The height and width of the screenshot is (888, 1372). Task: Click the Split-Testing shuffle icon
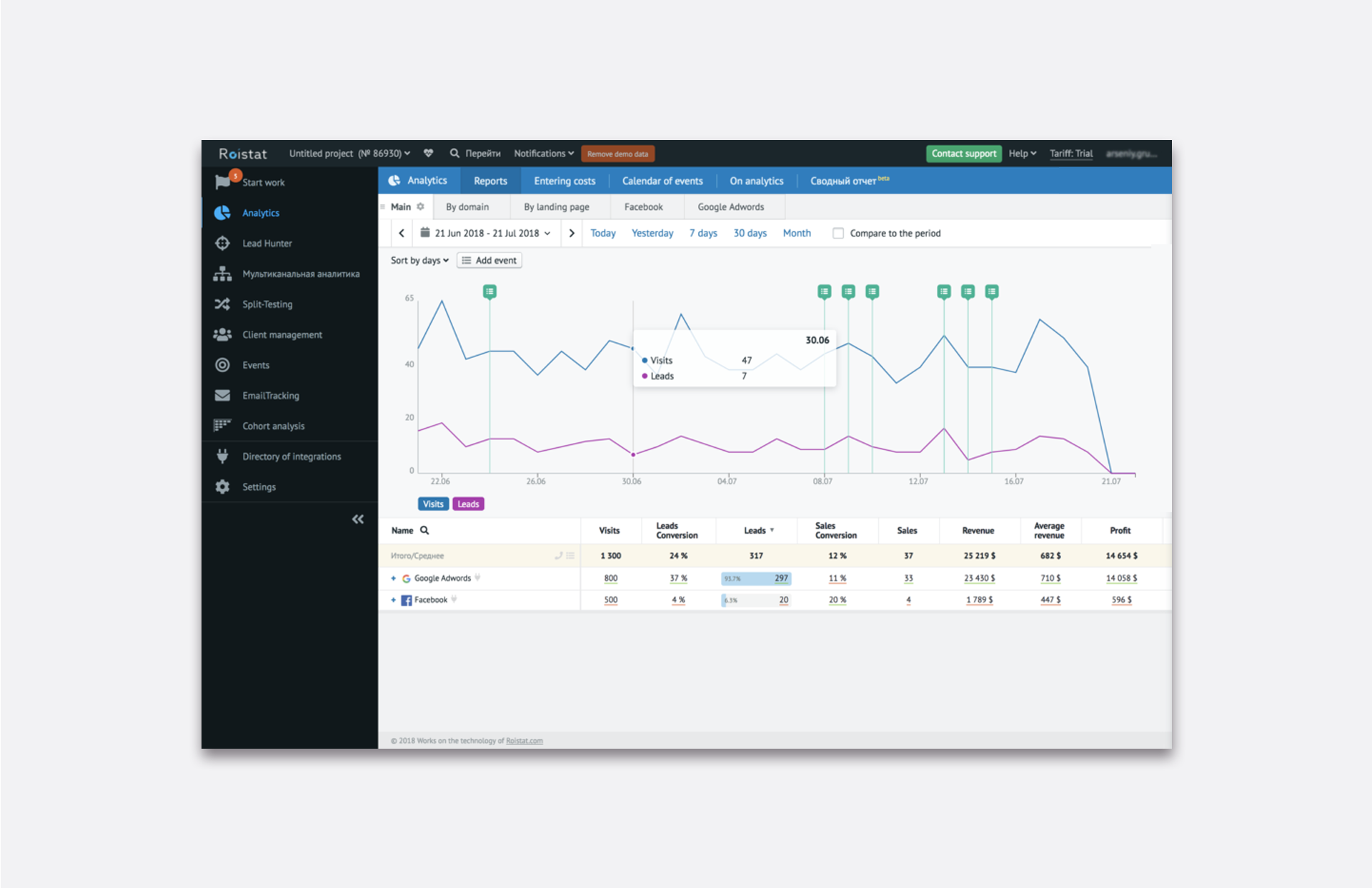(222, 304)
